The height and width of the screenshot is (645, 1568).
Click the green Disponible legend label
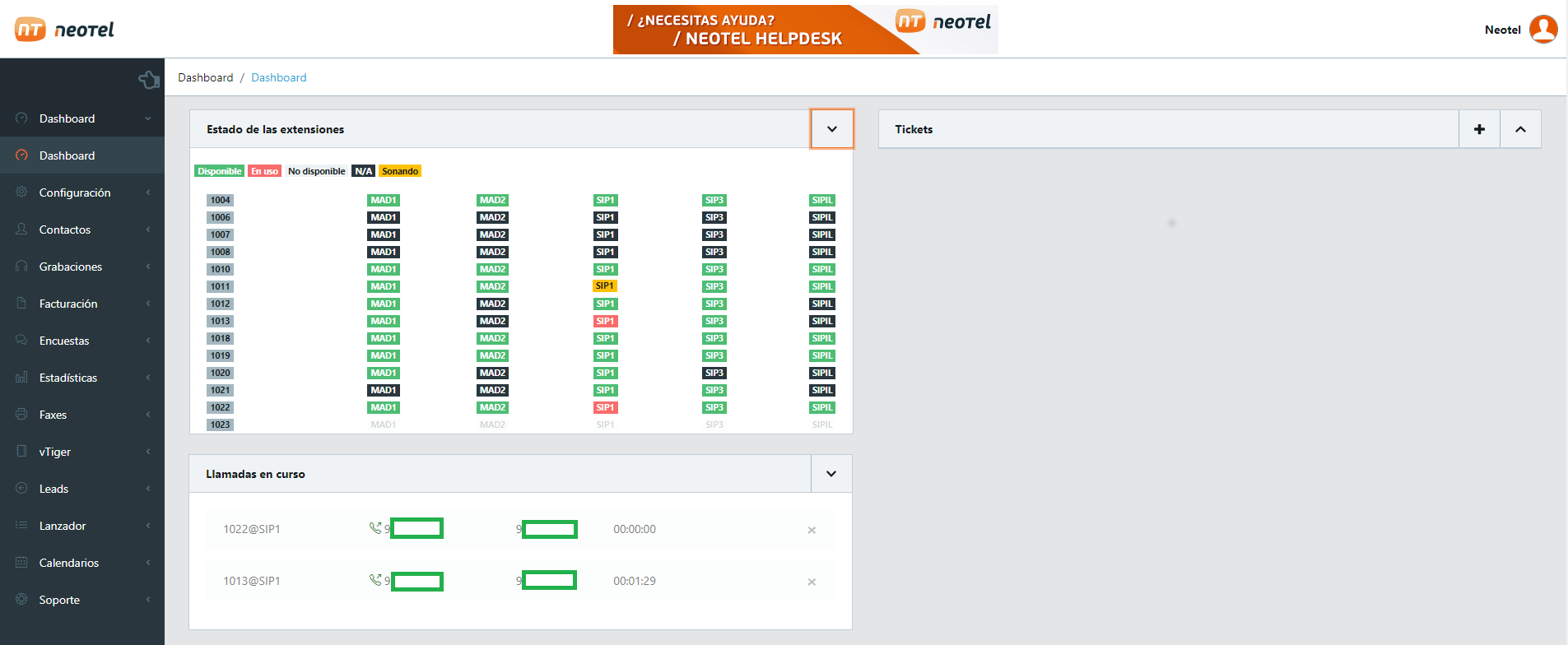(x=219, y=171)
